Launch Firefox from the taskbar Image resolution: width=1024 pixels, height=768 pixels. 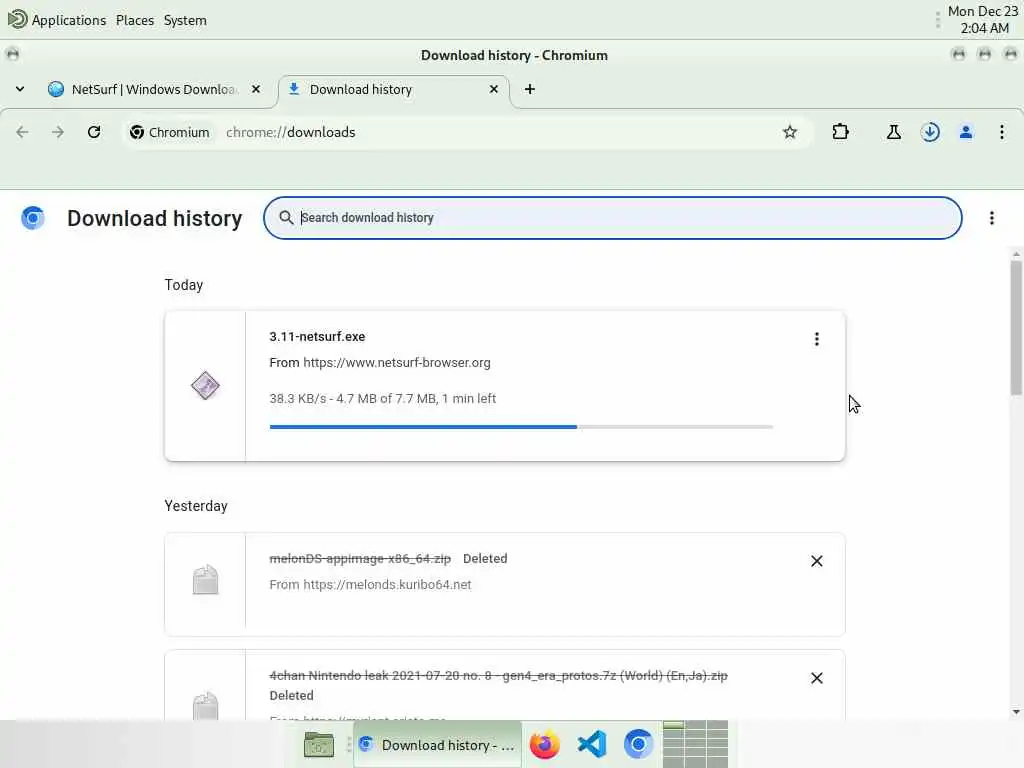coord(545,744)
